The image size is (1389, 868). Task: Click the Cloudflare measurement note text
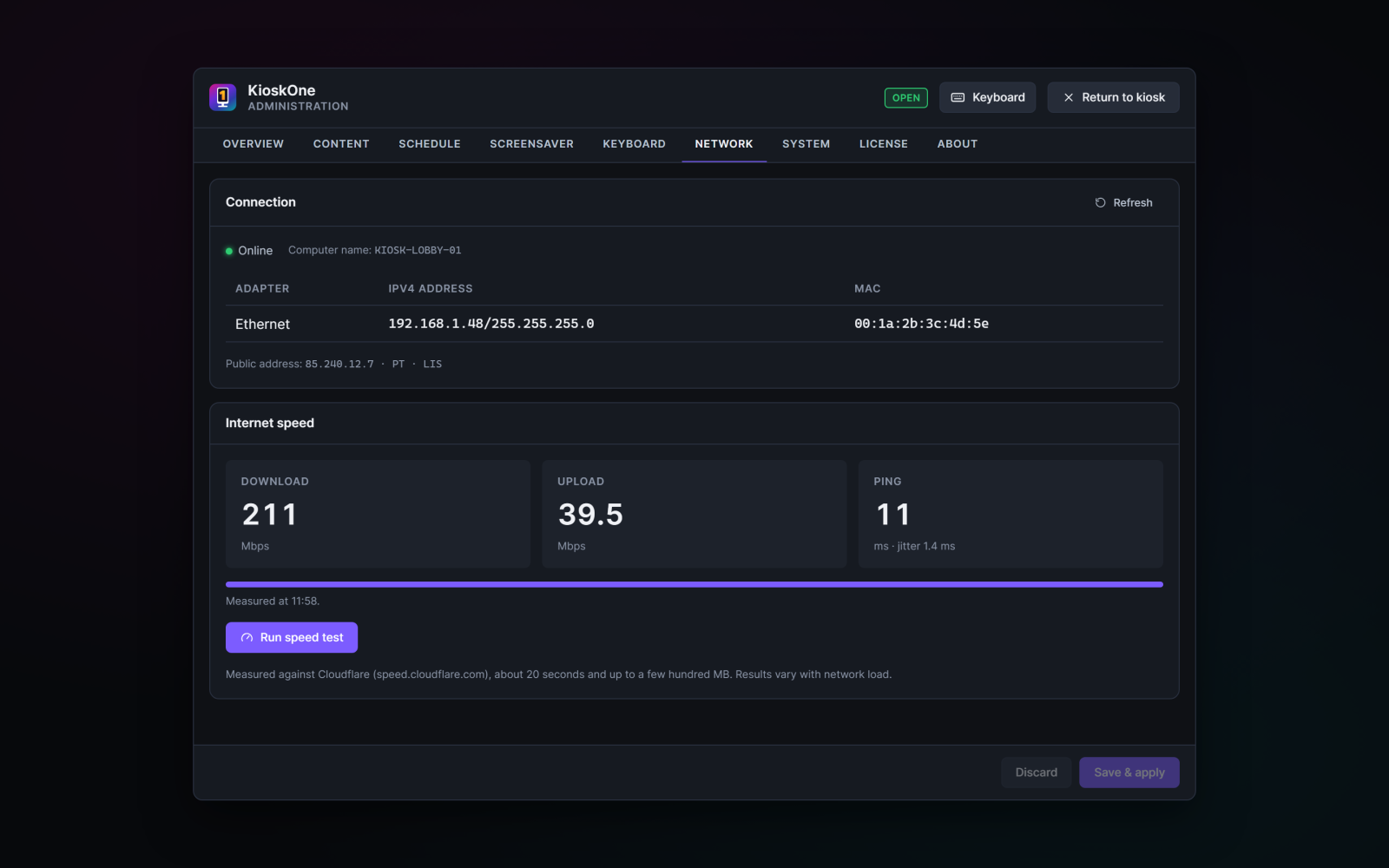click(558, 674)
